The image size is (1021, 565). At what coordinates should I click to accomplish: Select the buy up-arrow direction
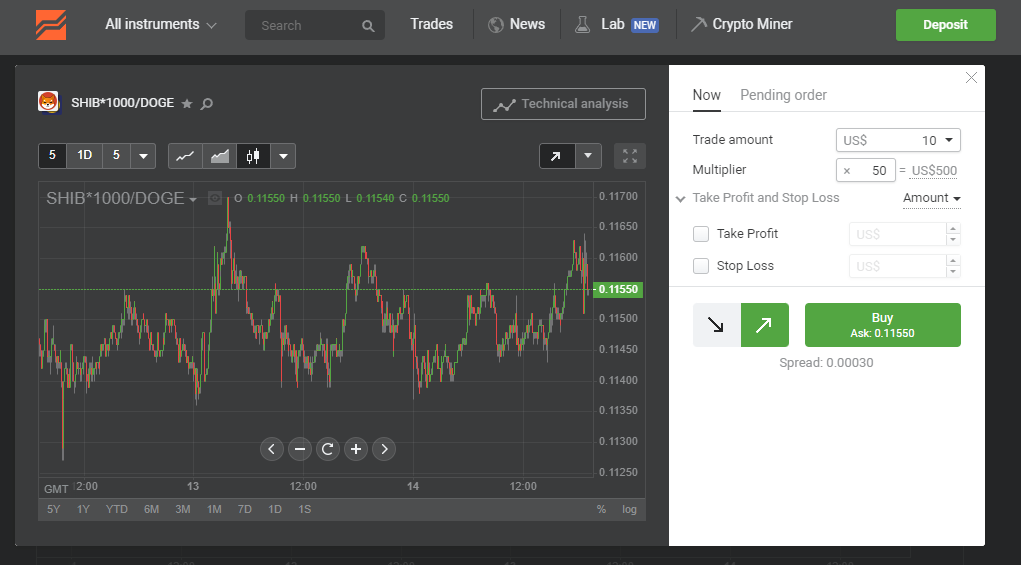click(764, 325)
